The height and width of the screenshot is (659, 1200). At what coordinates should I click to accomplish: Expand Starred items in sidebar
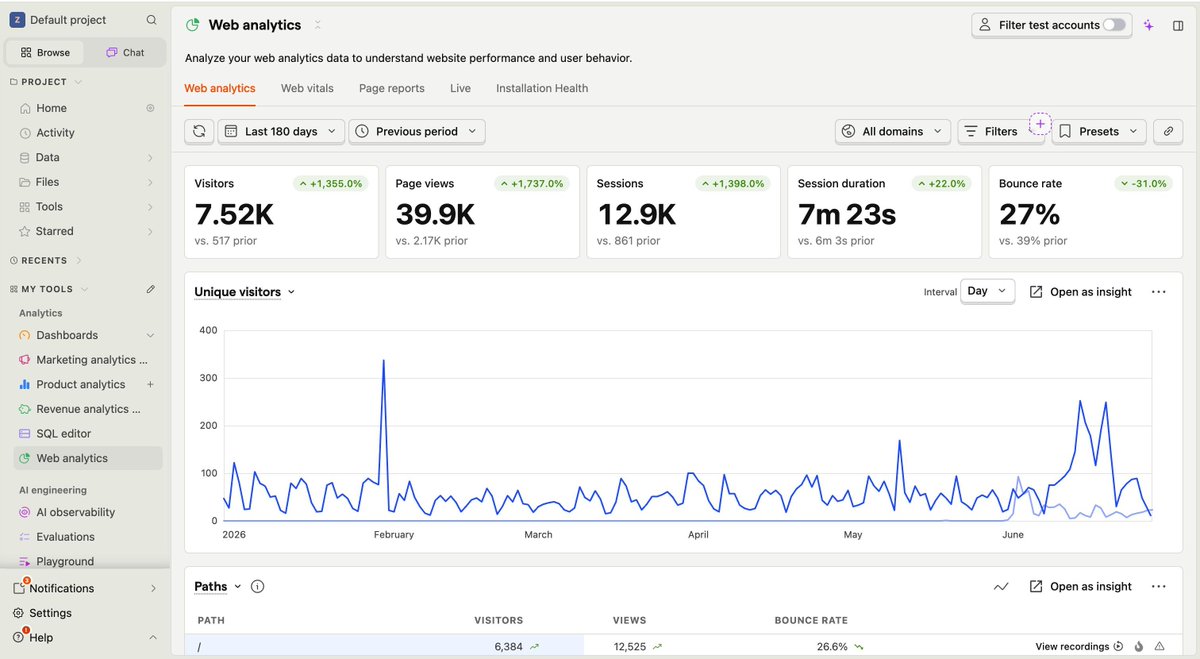click(x=87, y=231)
